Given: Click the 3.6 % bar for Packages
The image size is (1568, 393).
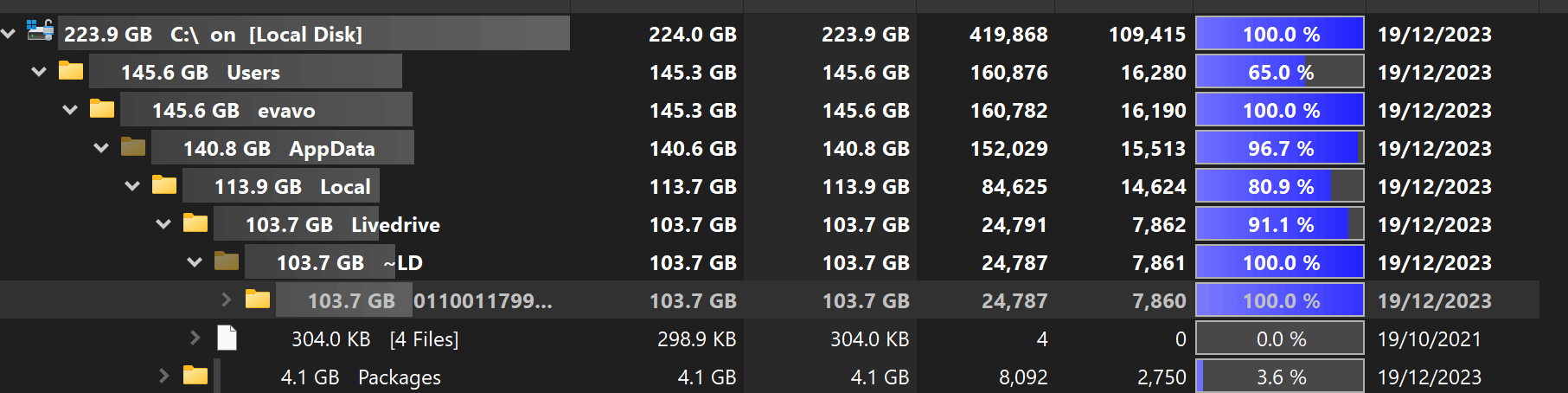Looking at the screenshot, I should click(x=1280, y=377).
